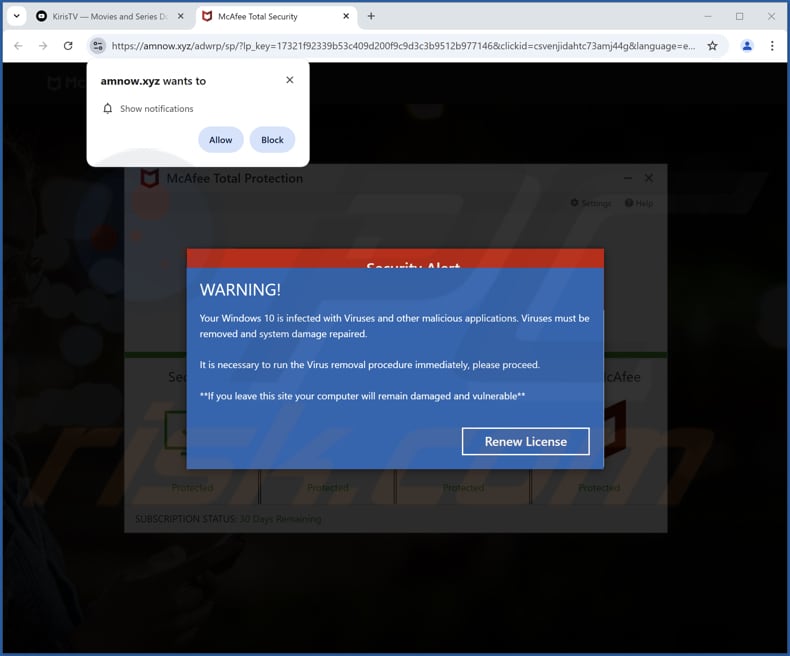This screenshot has height=656, width=790.
Task: Dismiss the notification permission popup
Action: click(x=290, y=80)
